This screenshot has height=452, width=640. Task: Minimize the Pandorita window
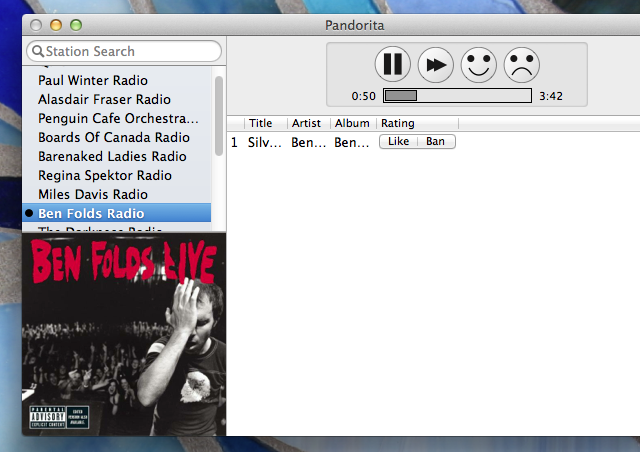point(56,25)
